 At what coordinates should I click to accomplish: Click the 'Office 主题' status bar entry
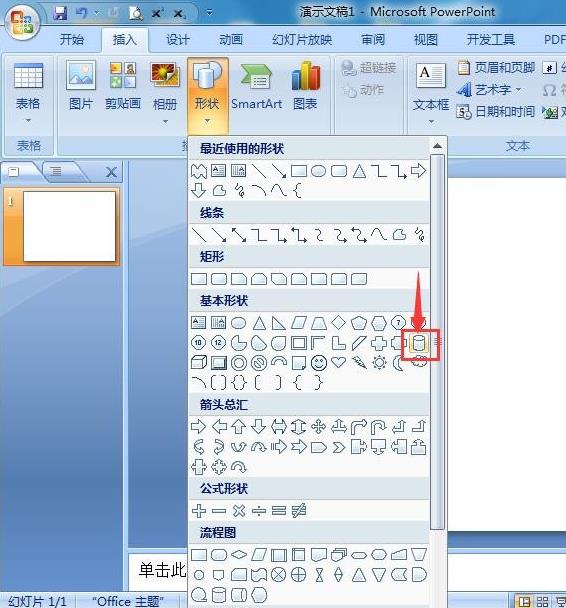click(x=128, y=601)
